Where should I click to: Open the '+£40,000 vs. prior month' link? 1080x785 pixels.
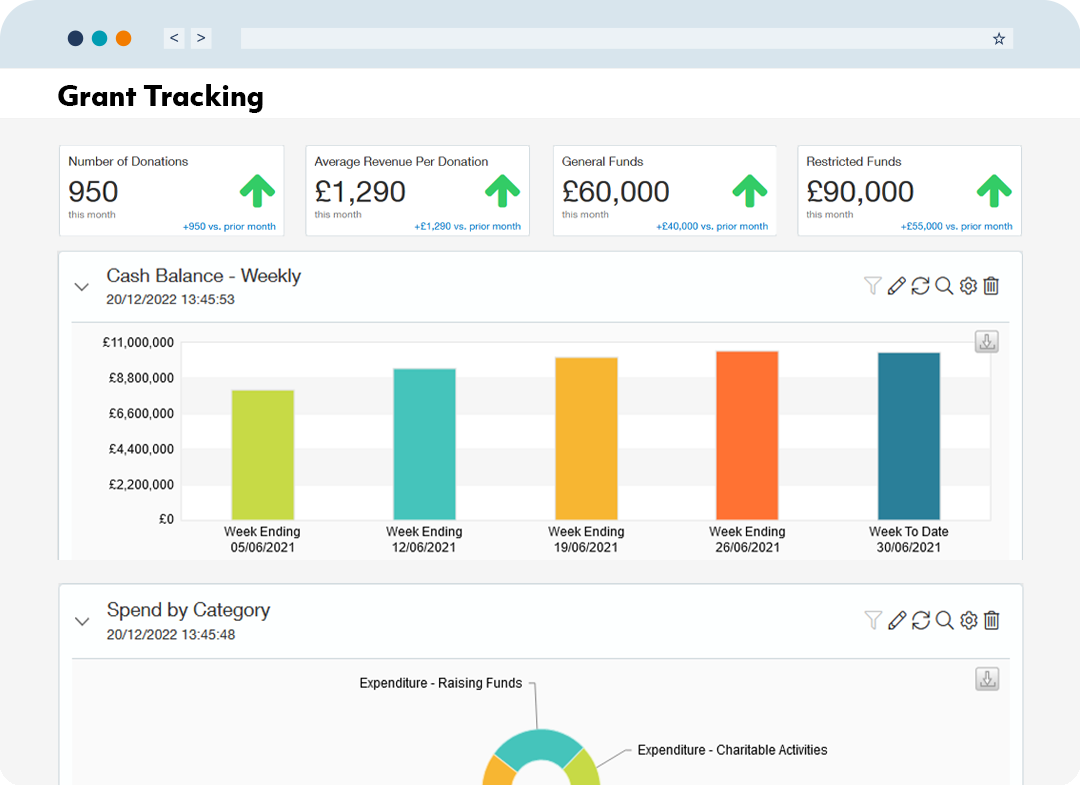tap(712, 227)
